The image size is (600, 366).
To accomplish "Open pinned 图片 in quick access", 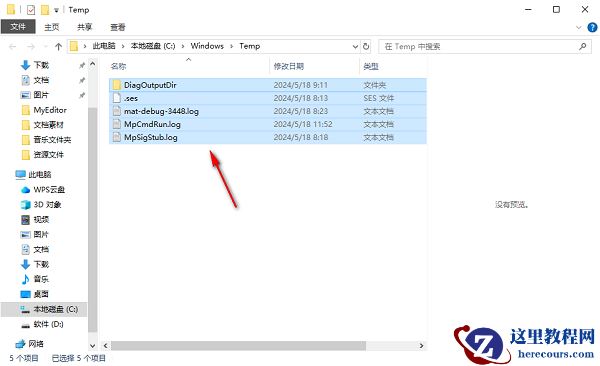I will (41, 95).
